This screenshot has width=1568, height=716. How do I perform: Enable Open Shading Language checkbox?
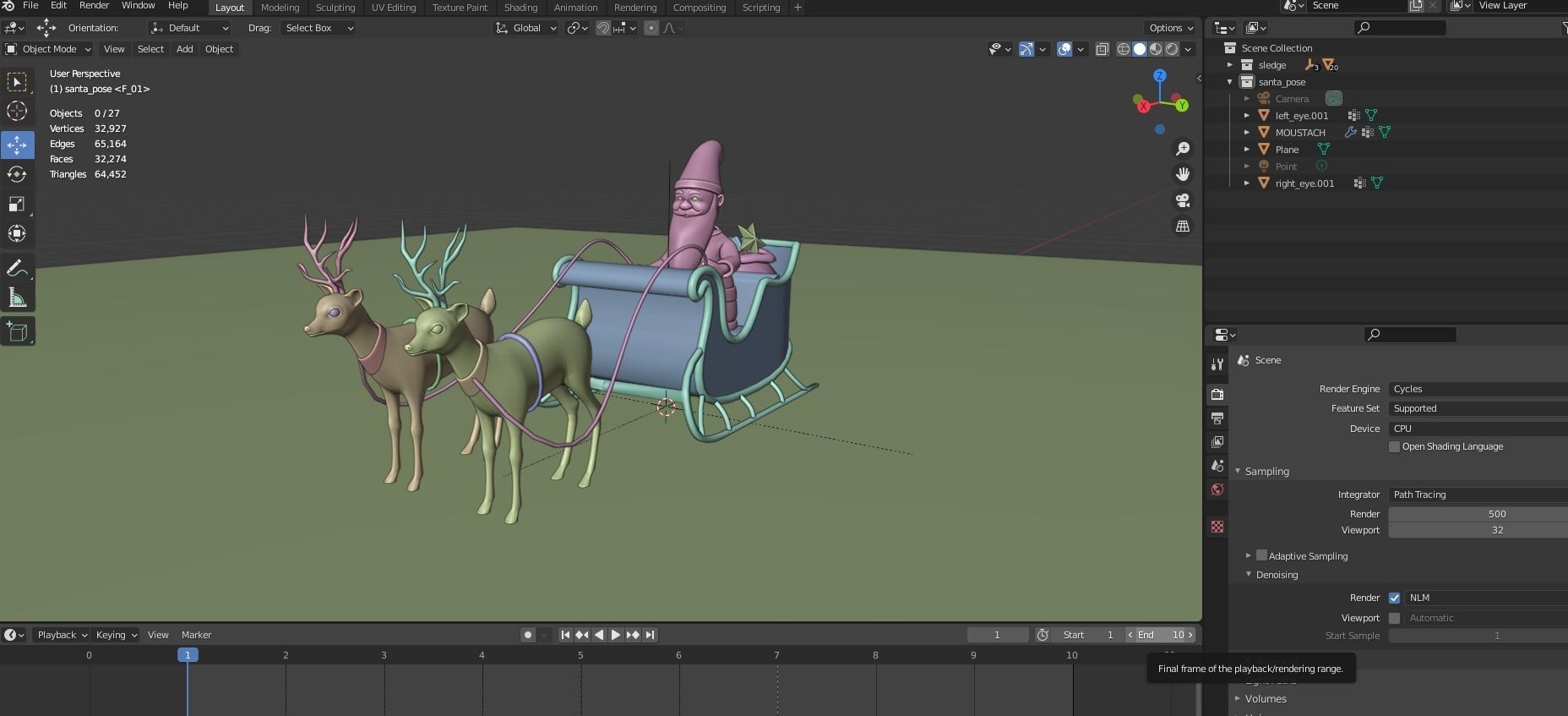click(1394, 446)
